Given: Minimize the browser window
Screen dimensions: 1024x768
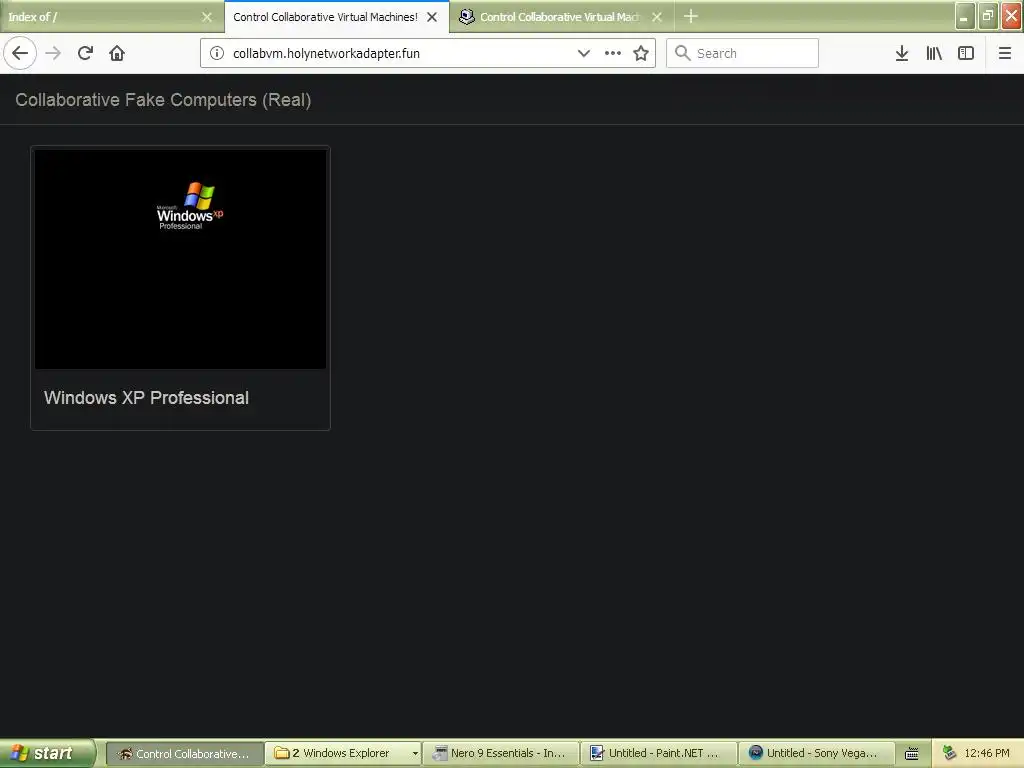Looking at the screenshot, I should pos(965,16).
